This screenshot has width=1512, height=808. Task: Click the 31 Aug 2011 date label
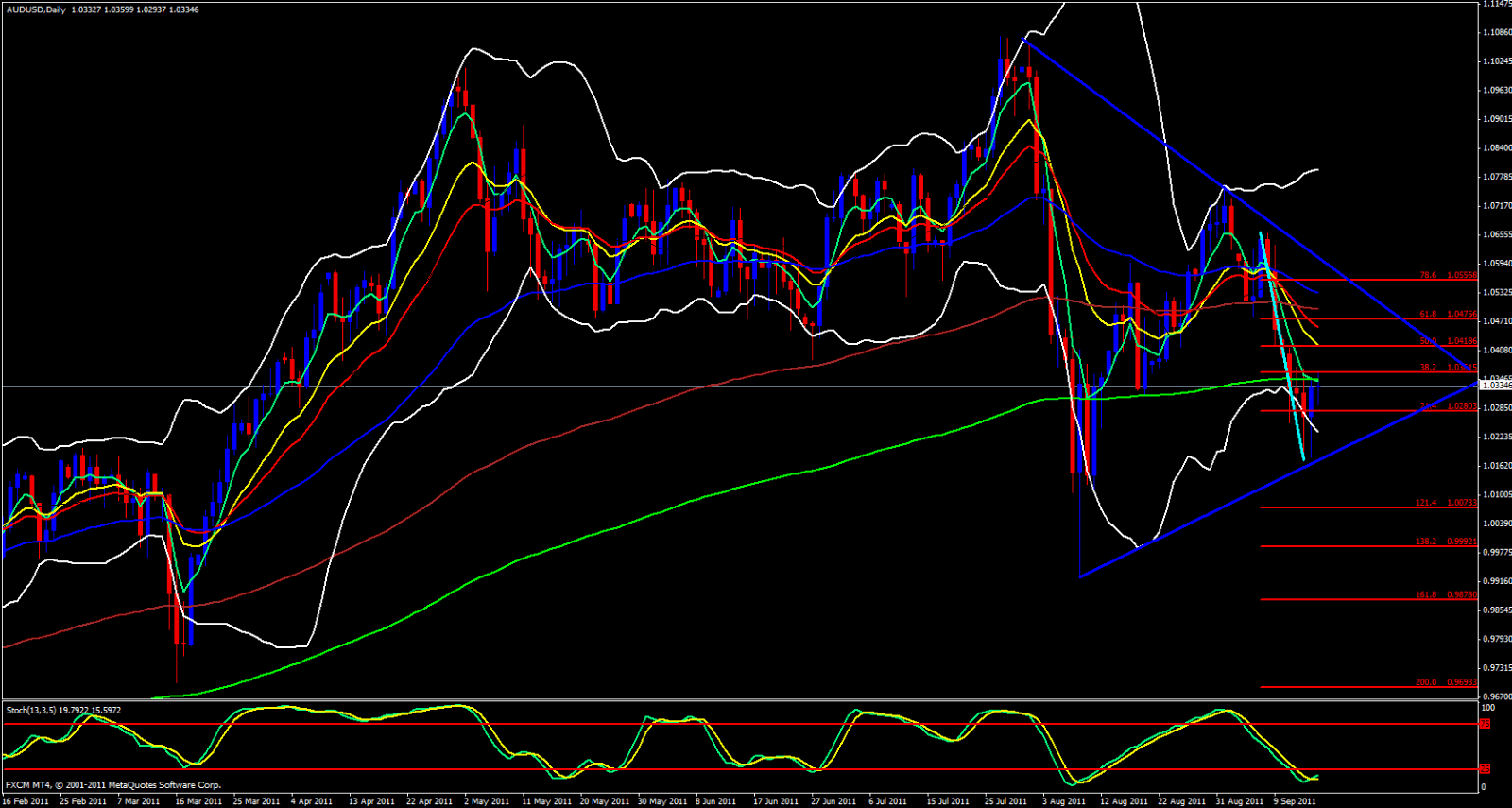point(1239,801)
